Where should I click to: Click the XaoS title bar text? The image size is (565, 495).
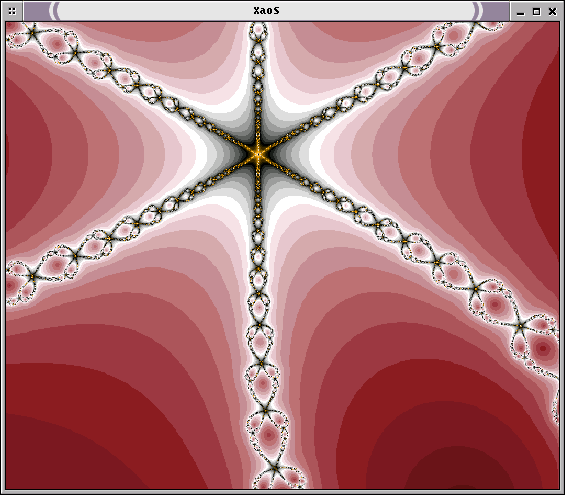(x=266, y=11)
